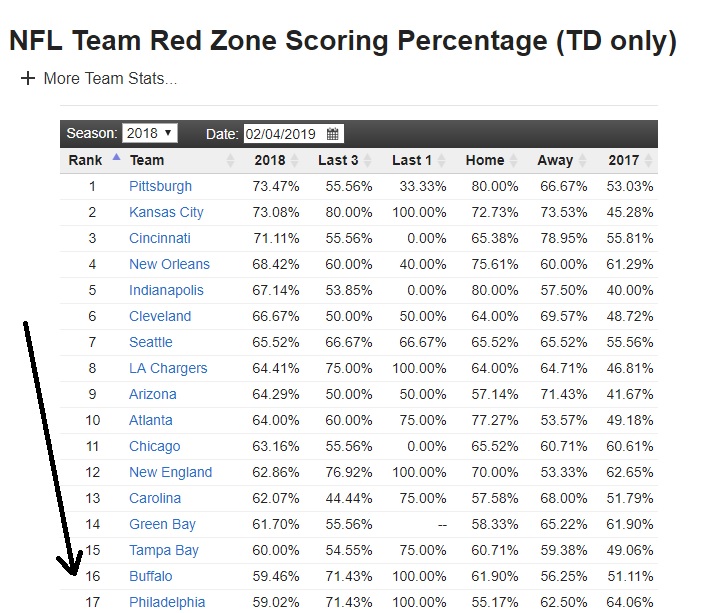
Task: Open the Season 2018 dropdown
Action: (x=150, y=133)
